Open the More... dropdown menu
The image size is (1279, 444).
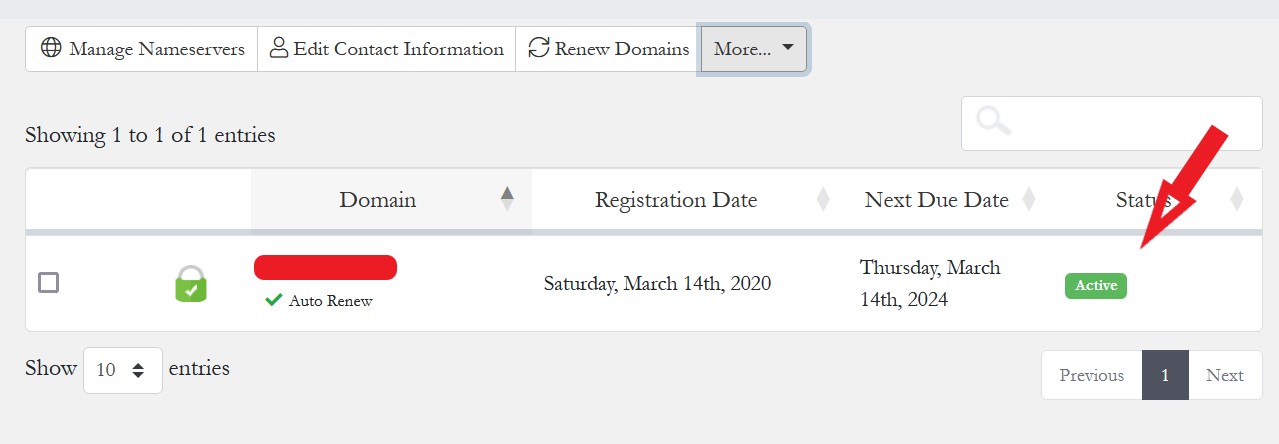(x=754, y=49)
